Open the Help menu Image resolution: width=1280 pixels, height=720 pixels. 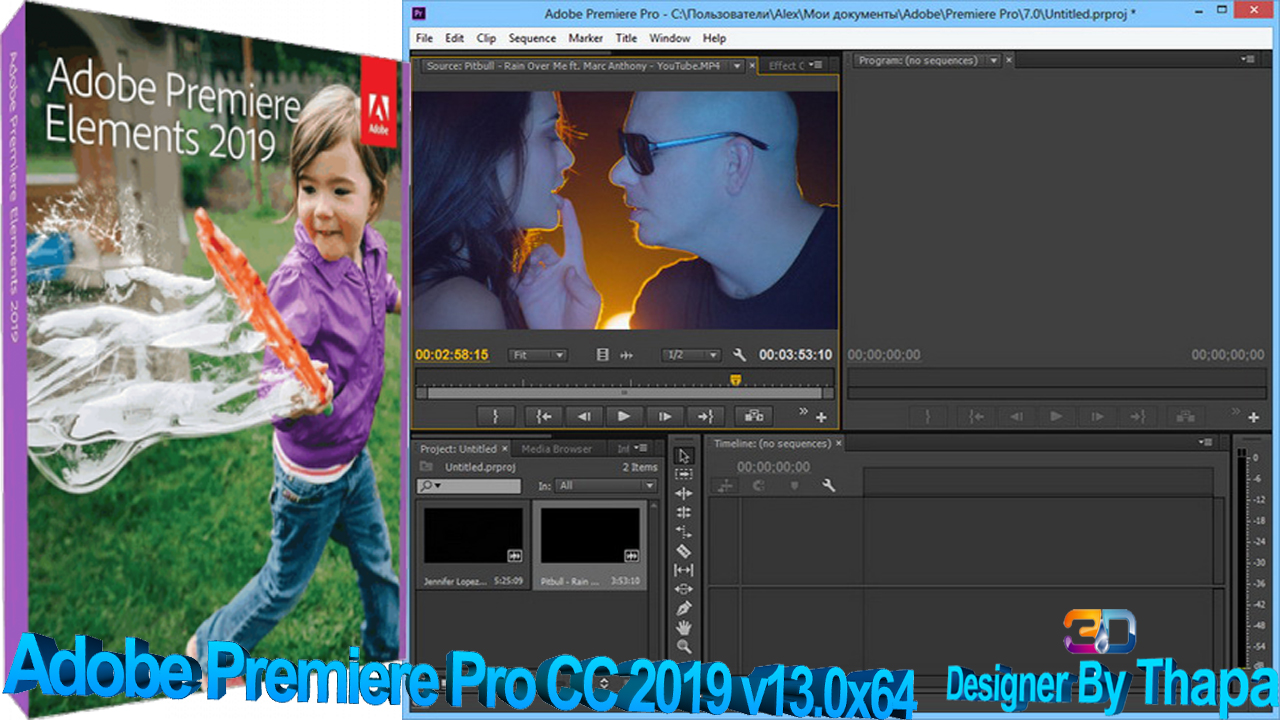coord(714,38)
